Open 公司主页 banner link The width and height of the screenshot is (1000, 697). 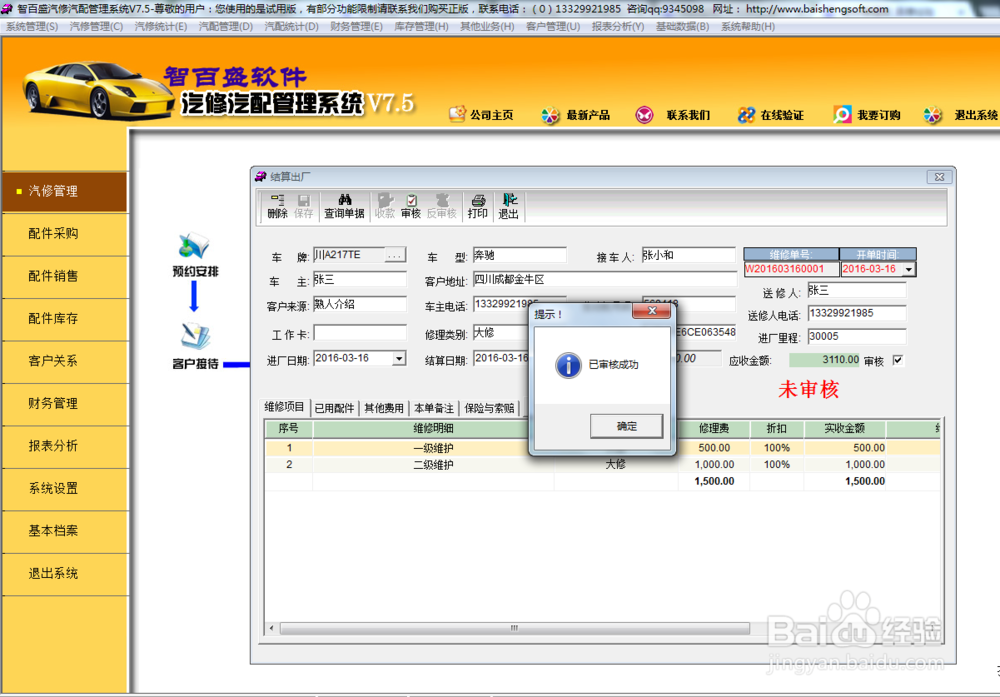point(482,115)
